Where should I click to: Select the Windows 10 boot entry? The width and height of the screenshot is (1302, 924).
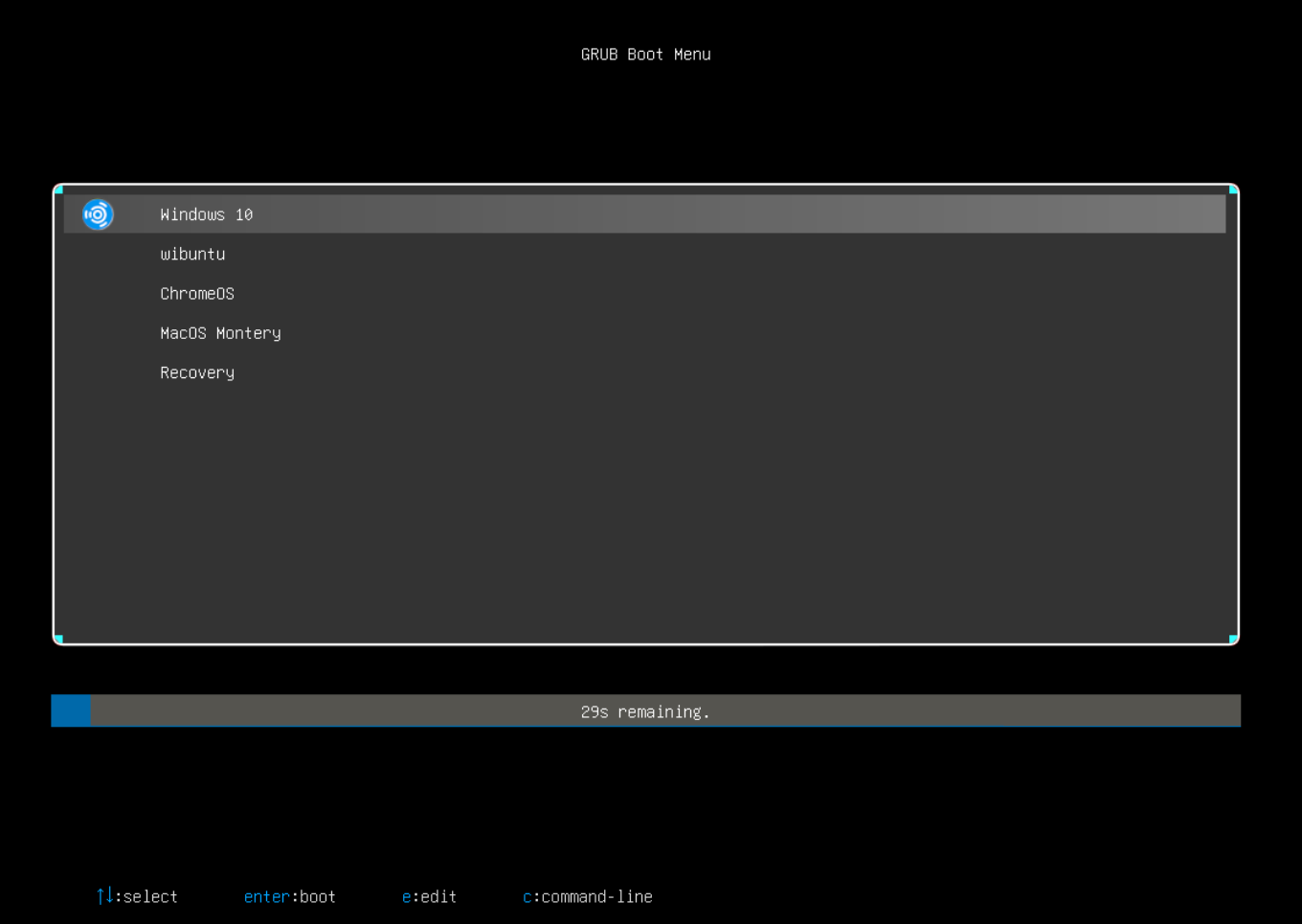206,214
